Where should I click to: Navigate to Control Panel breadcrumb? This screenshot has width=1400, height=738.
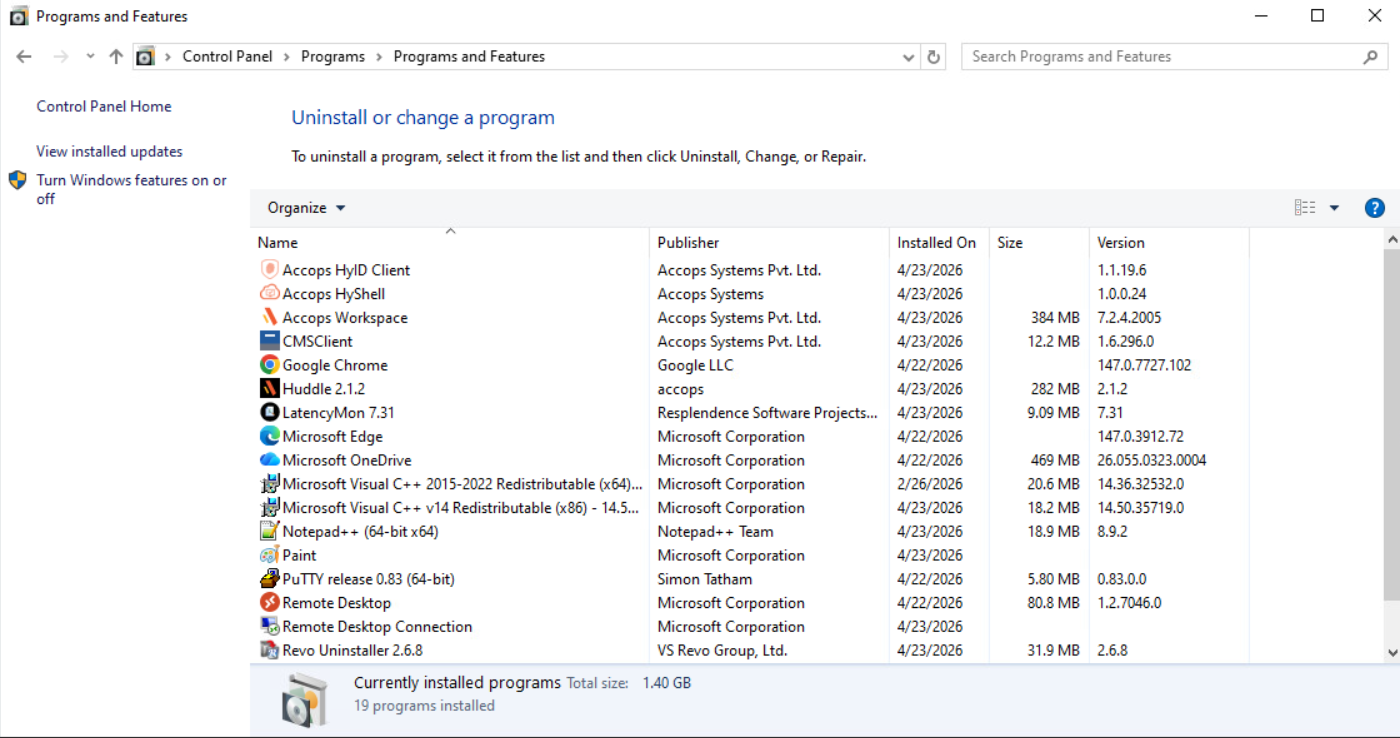(x=227, y=57)
